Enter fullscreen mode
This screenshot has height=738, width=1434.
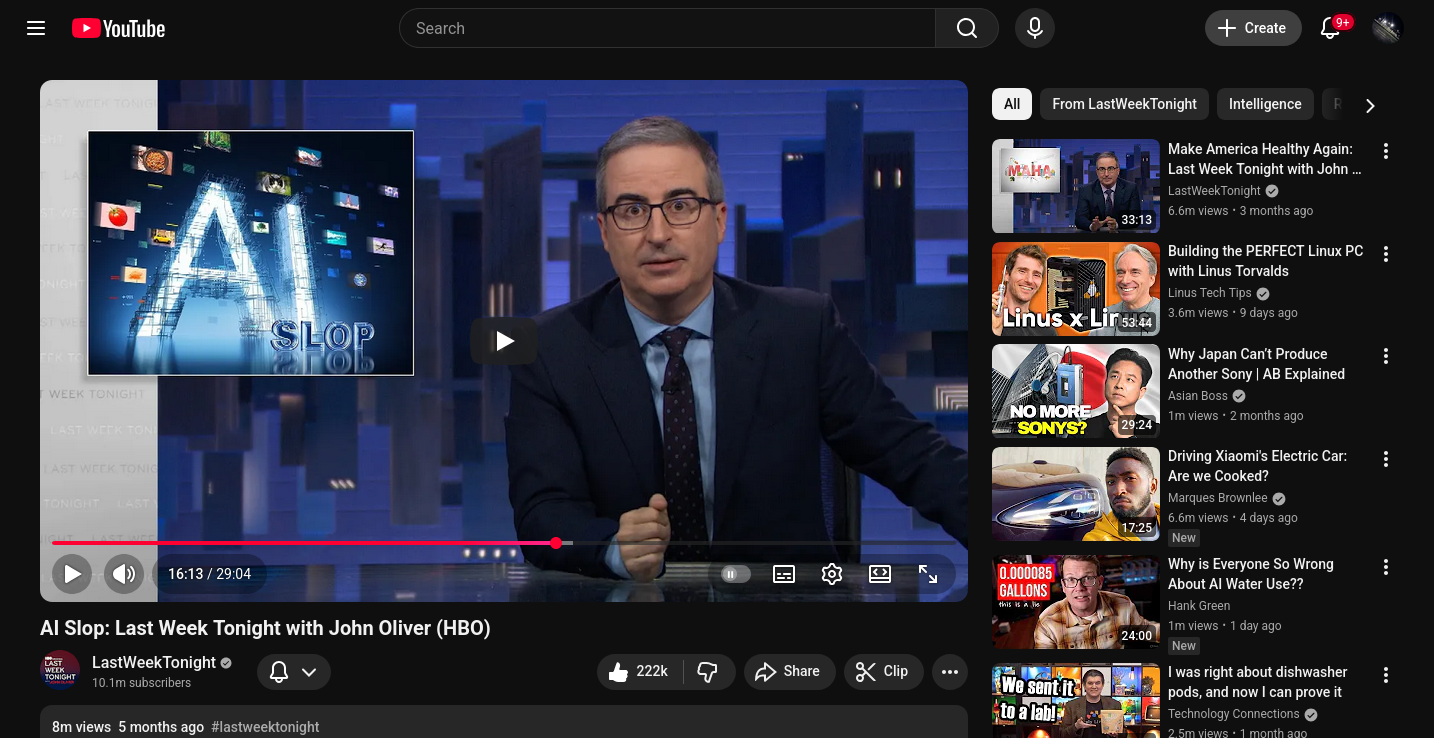[928, 574]
